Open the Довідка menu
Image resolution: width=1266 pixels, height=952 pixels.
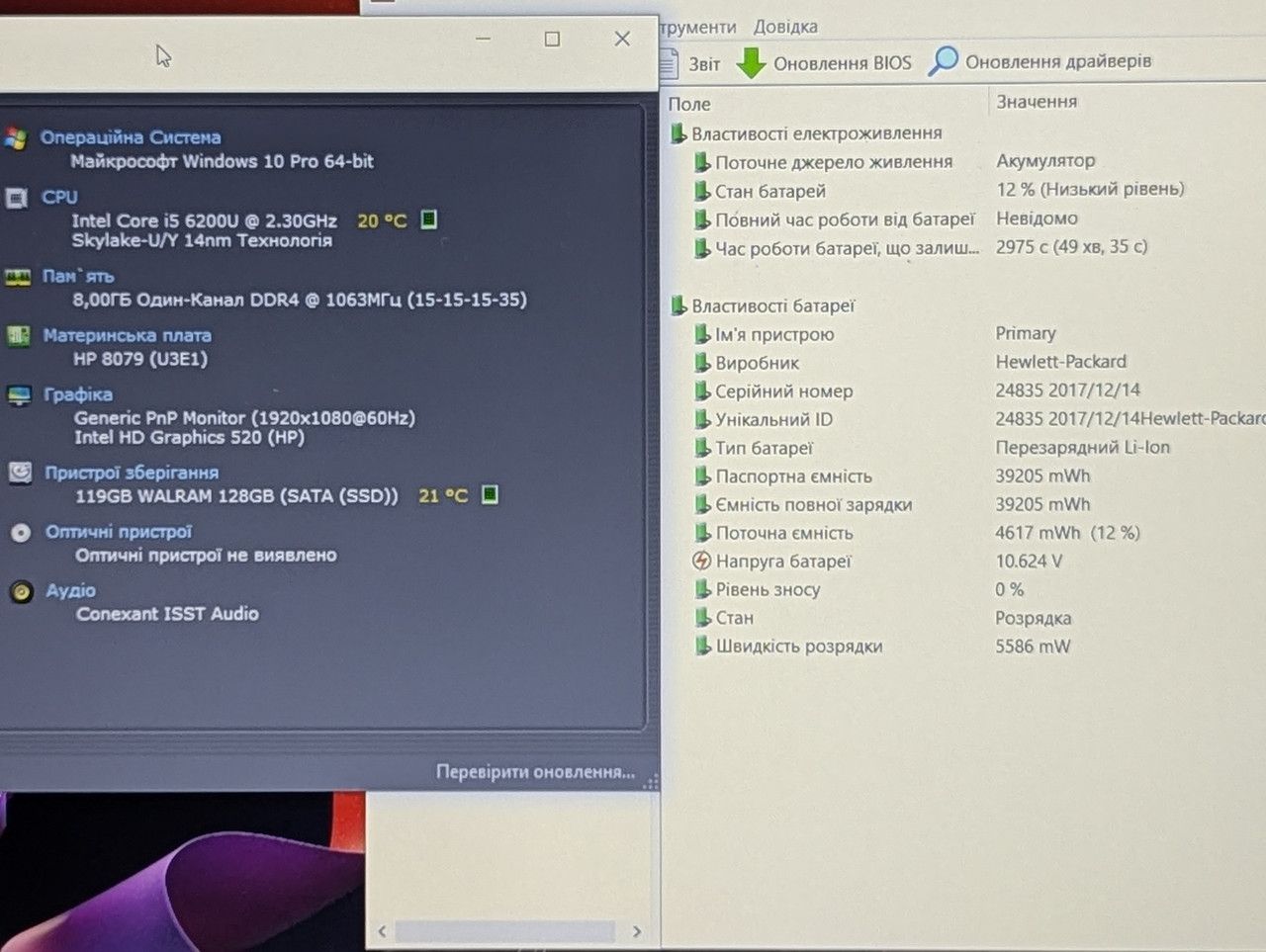(x=785, y=27)
